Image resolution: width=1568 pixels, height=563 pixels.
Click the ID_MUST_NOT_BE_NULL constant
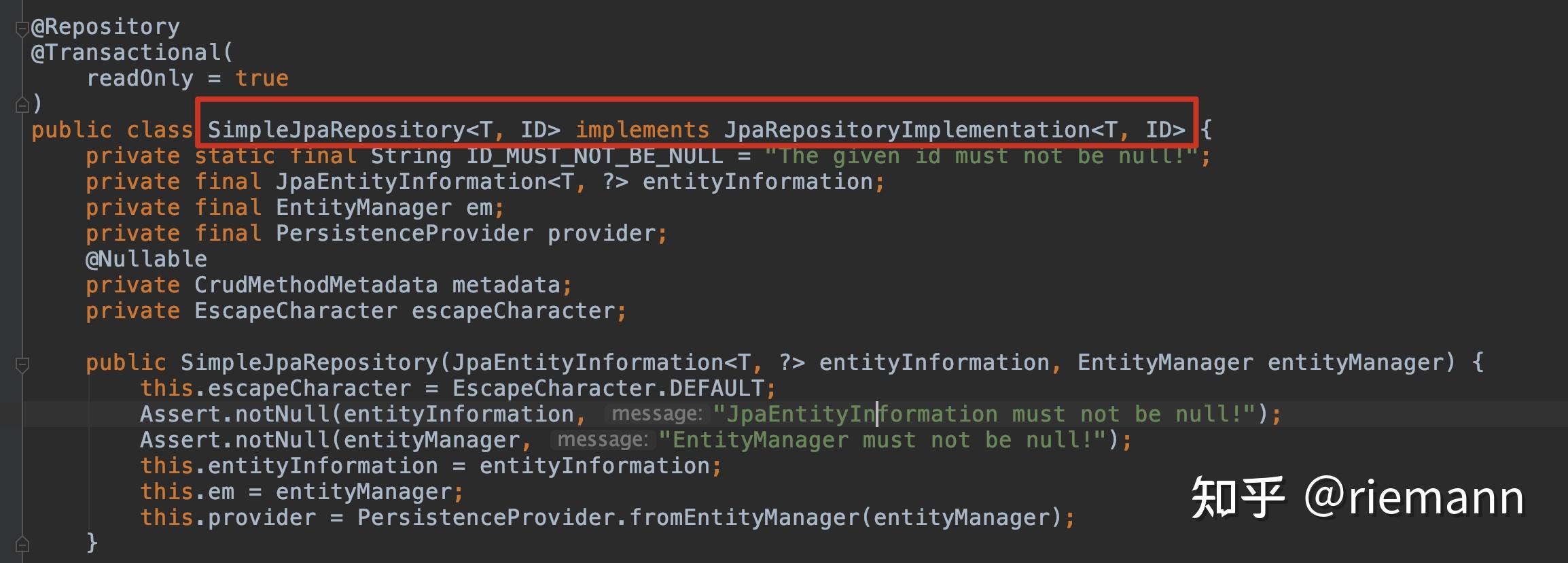(x=594, y=156)
